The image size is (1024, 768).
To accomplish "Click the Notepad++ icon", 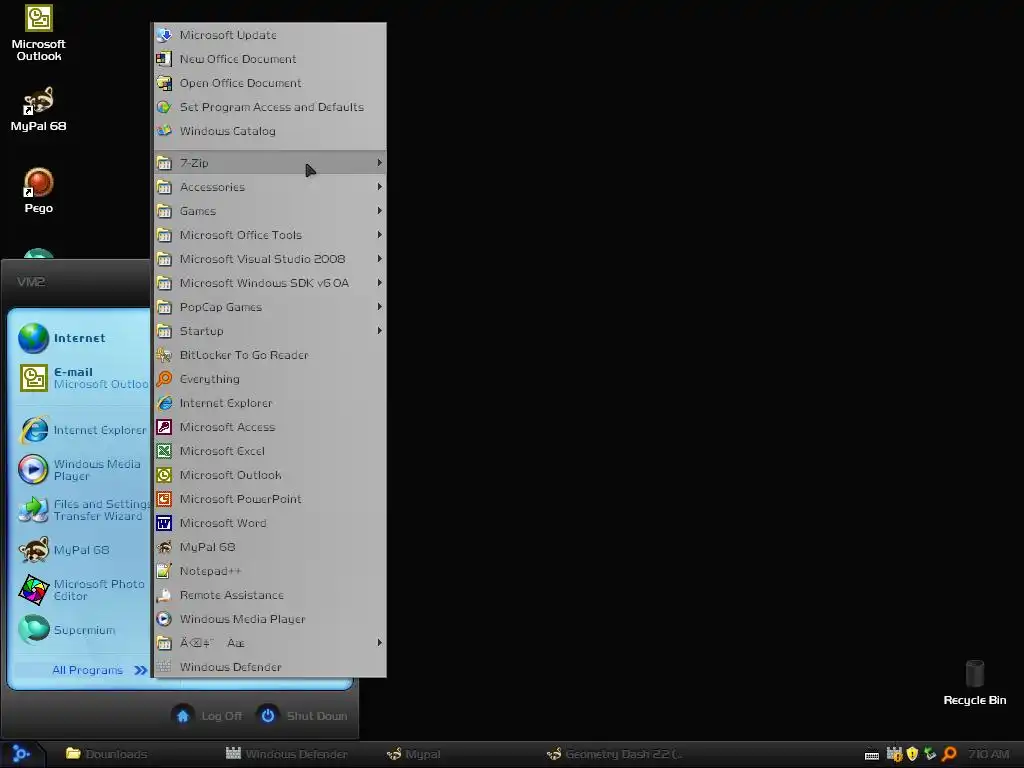I will [x=165, y=571].
